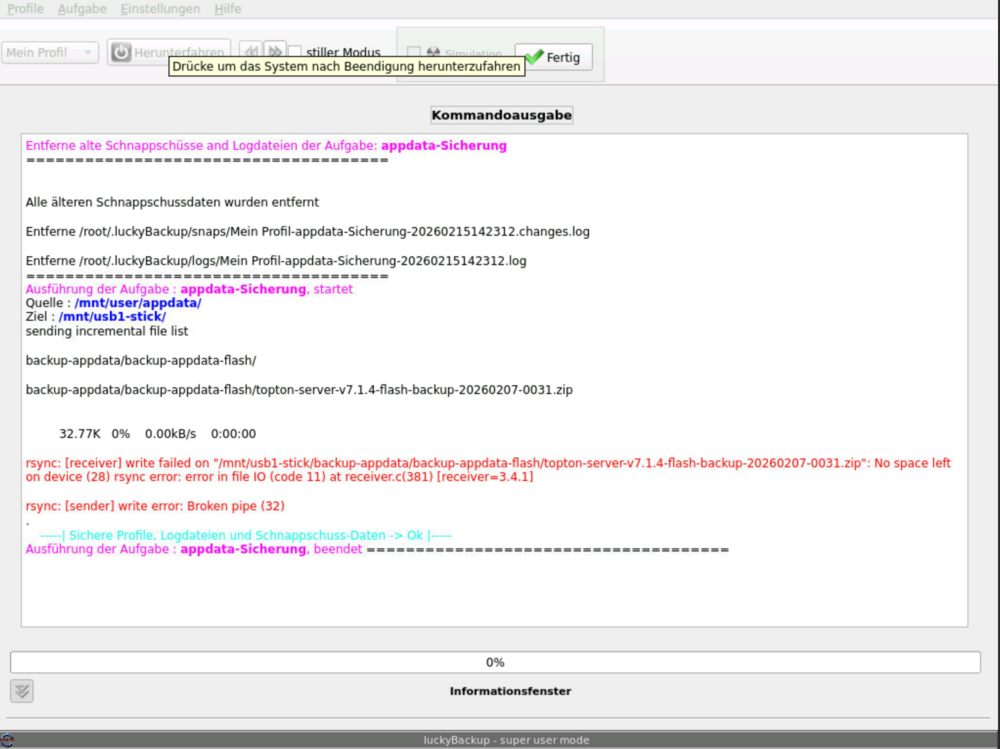Click 'sending incremental file list' line

[x=107, y=331]
